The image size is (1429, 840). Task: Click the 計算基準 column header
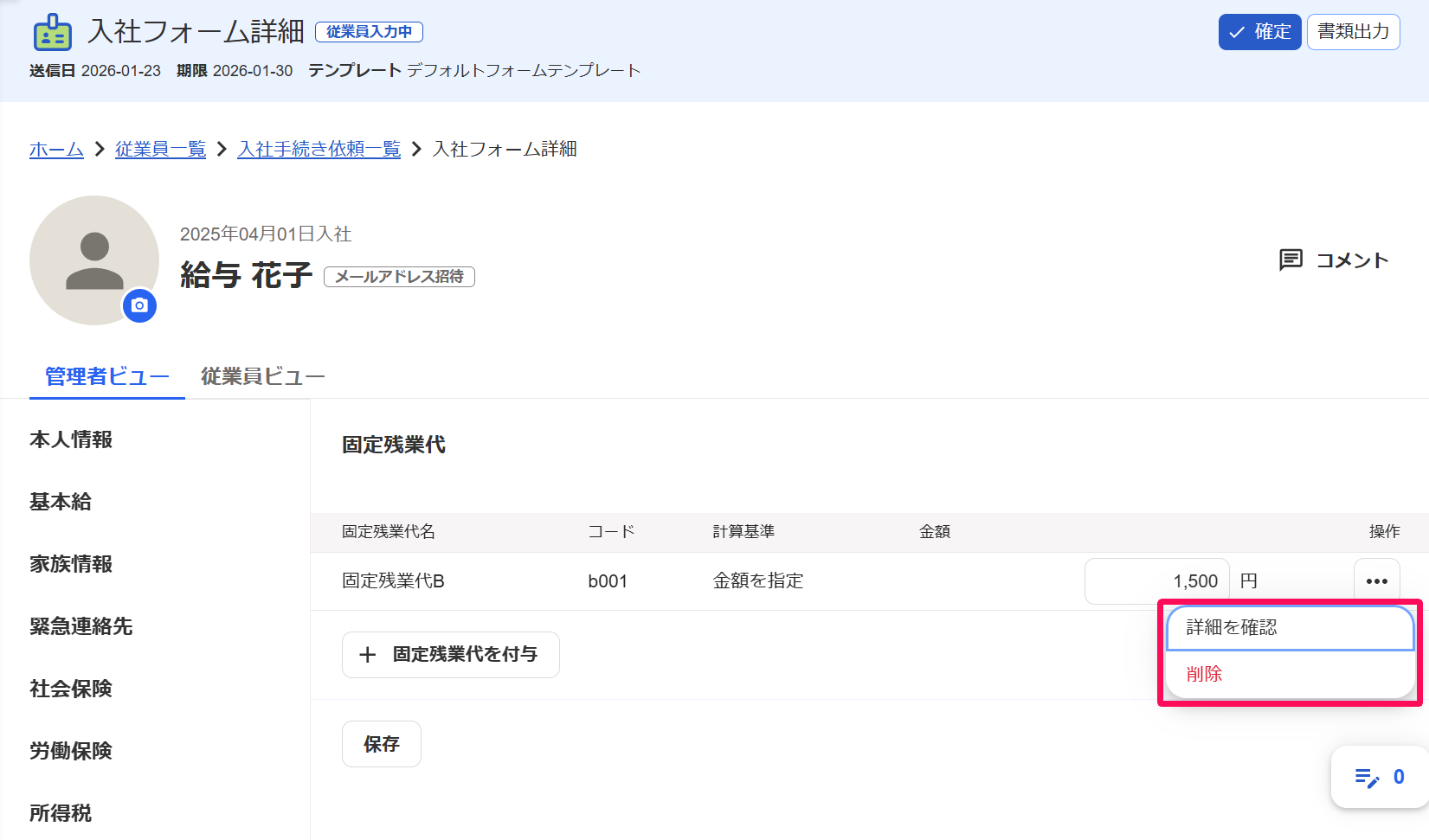[x=743, y=532]
